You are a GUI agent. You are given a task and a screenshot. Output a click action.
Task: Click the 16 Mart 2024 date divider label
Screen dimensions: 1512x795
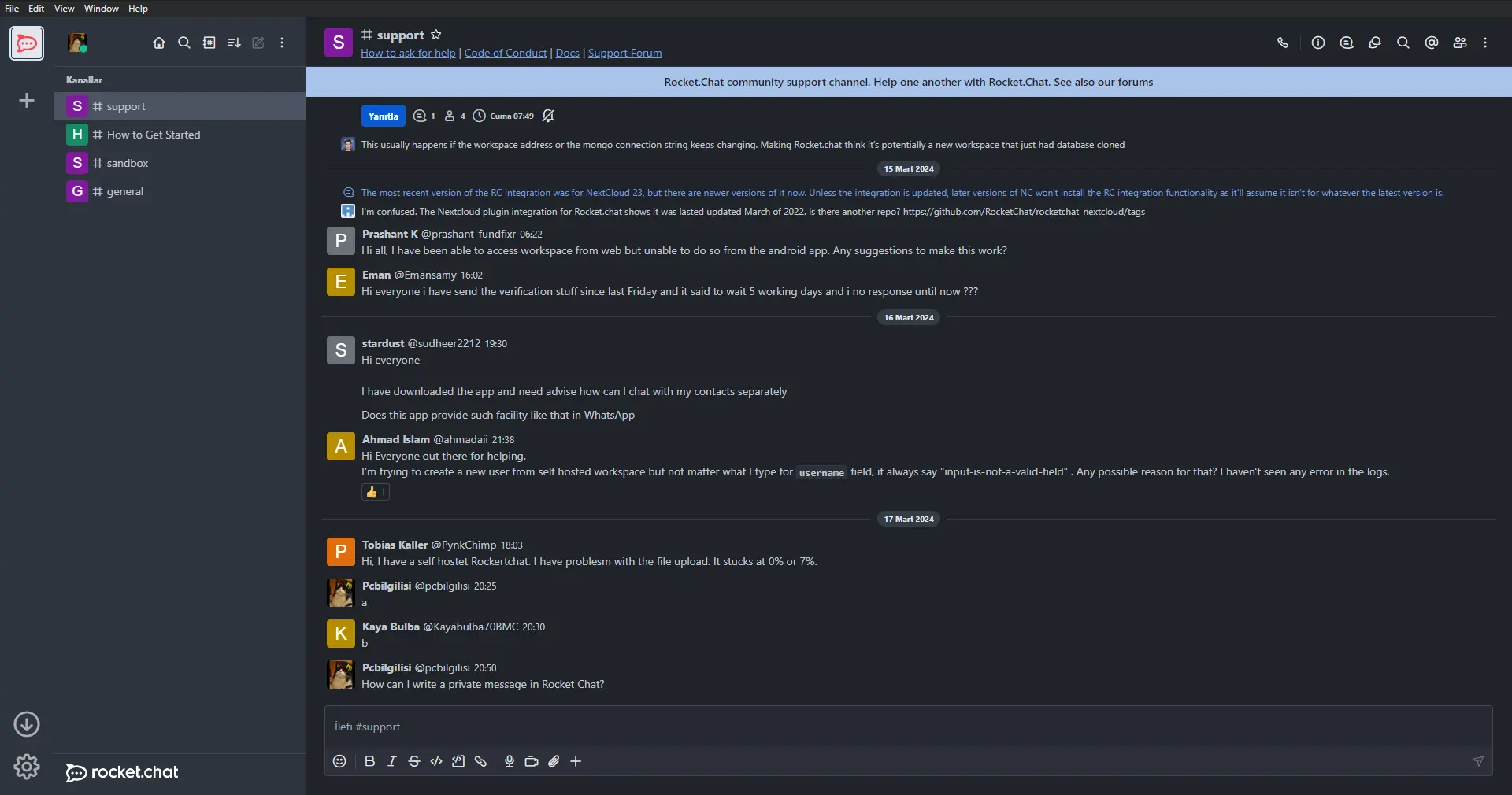pos(909,317)
